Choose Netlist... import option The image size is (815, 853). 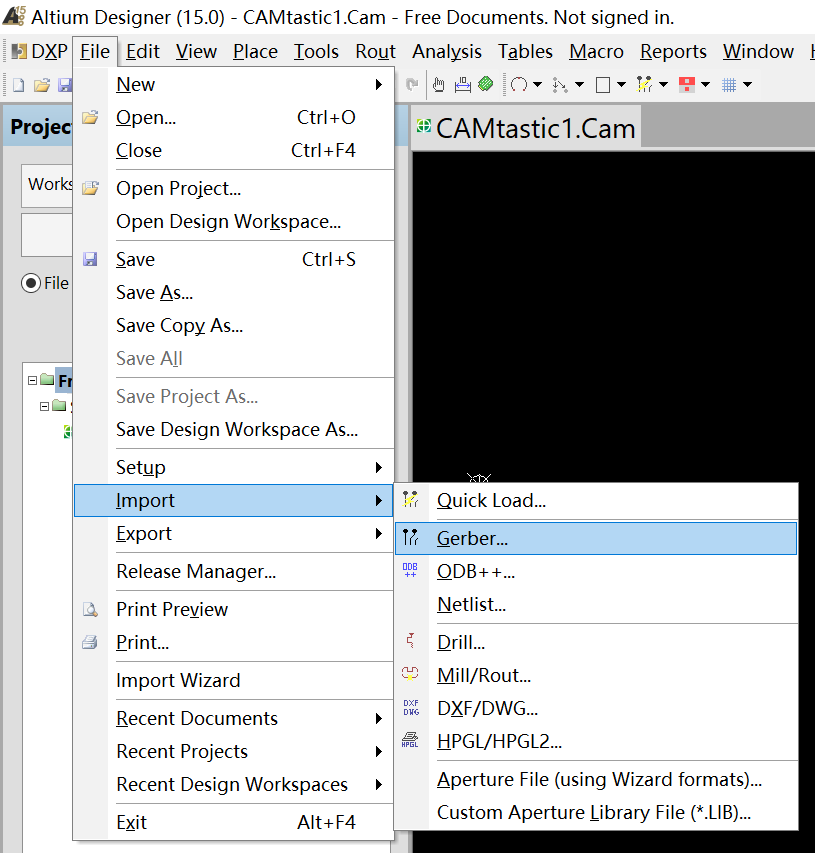point(596,604)
